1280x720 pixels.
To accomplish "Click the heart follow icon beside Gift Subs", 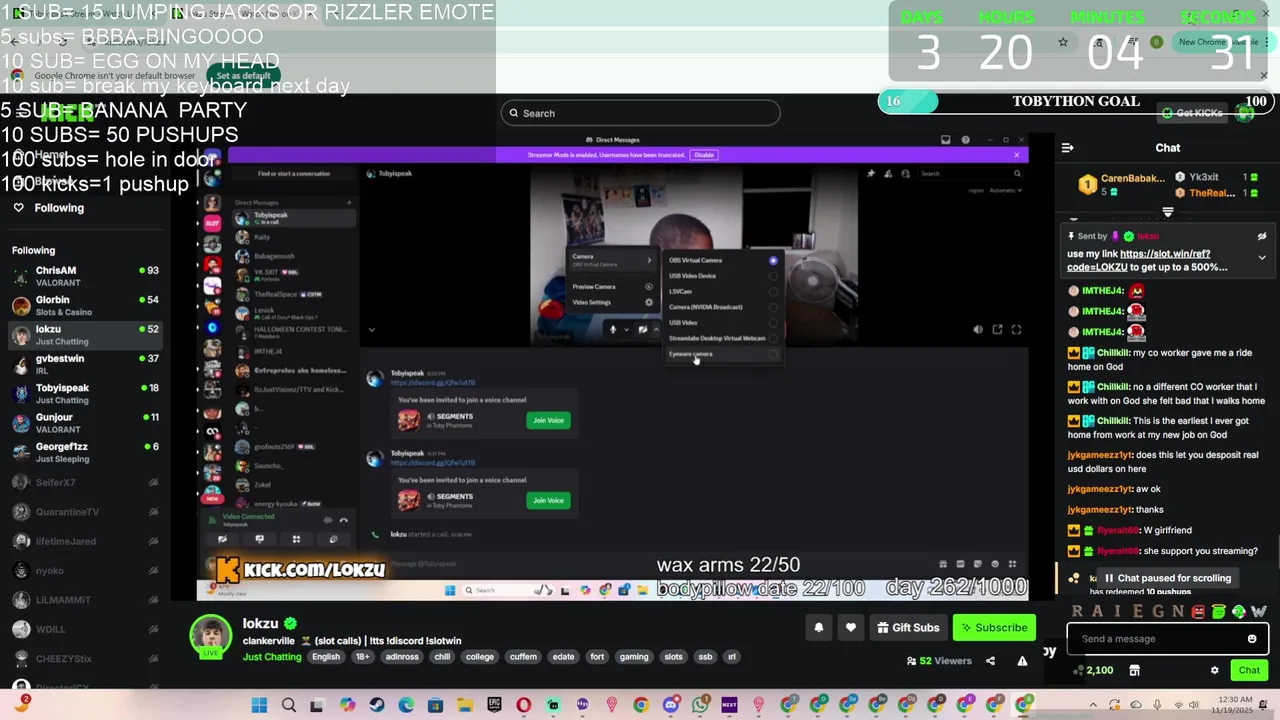I will pyautogui.click(x=850, y=628).
